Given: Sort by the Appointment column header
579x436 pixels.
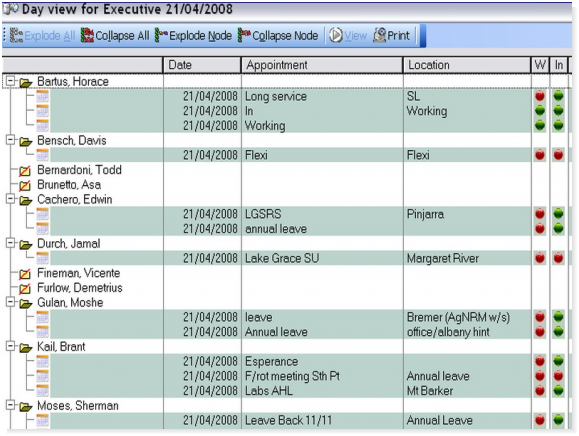Looking at the screenshot, I should pos(322,65).
